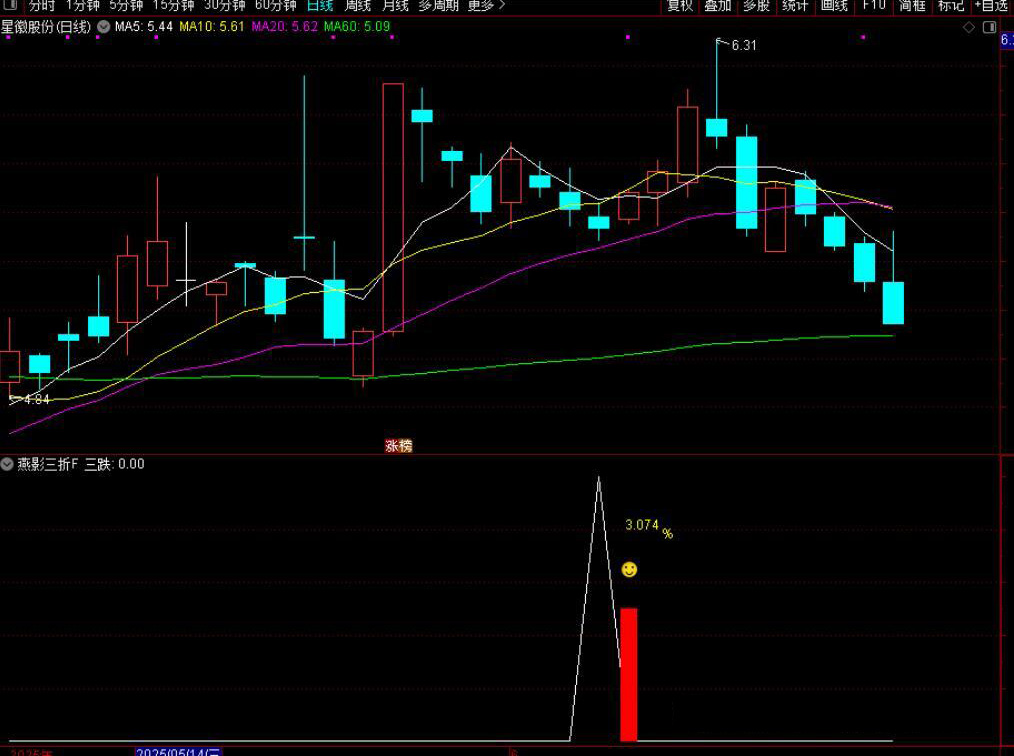Viewport: 1014px width, 756px height.
Task: Click the diamond icon at top right
Action: tap(968, 27)
